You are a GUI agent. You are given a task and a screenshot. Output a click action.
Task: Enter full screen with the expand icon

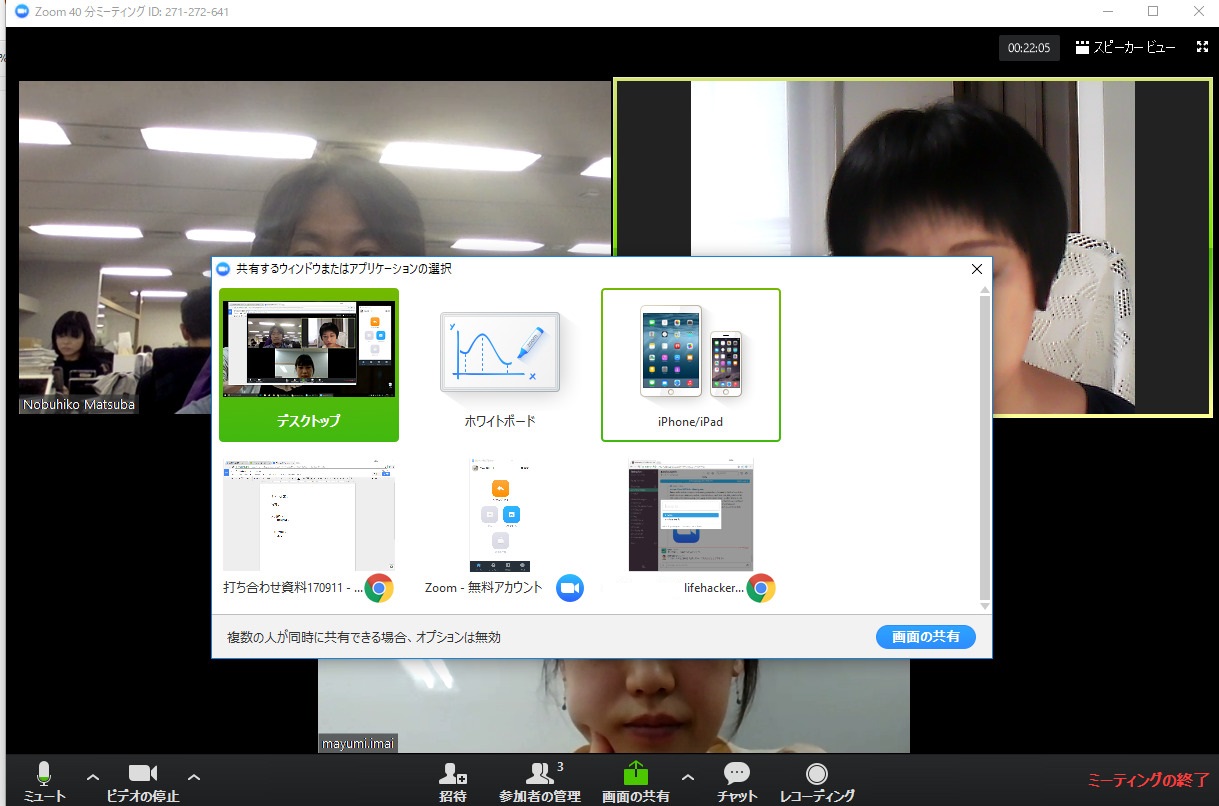click(x=1202, y=47)
